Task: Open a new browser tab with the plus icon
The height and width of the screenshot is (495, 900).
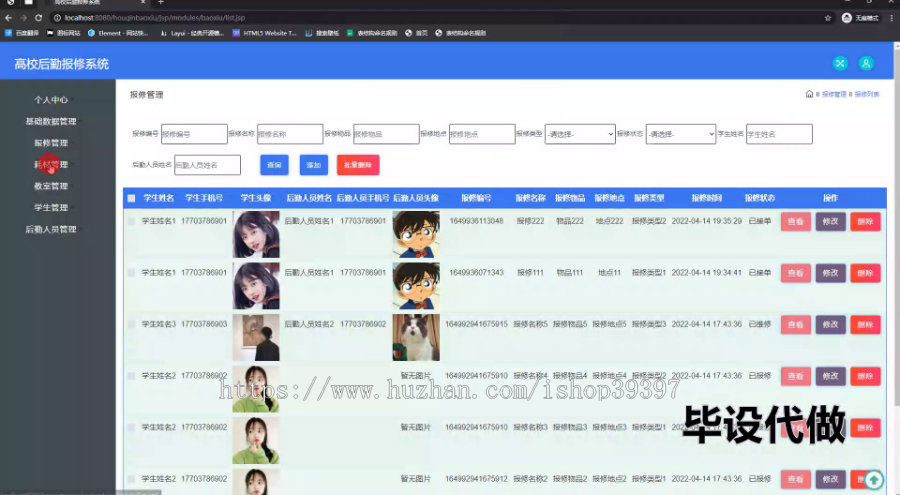Action: [161, 2]
